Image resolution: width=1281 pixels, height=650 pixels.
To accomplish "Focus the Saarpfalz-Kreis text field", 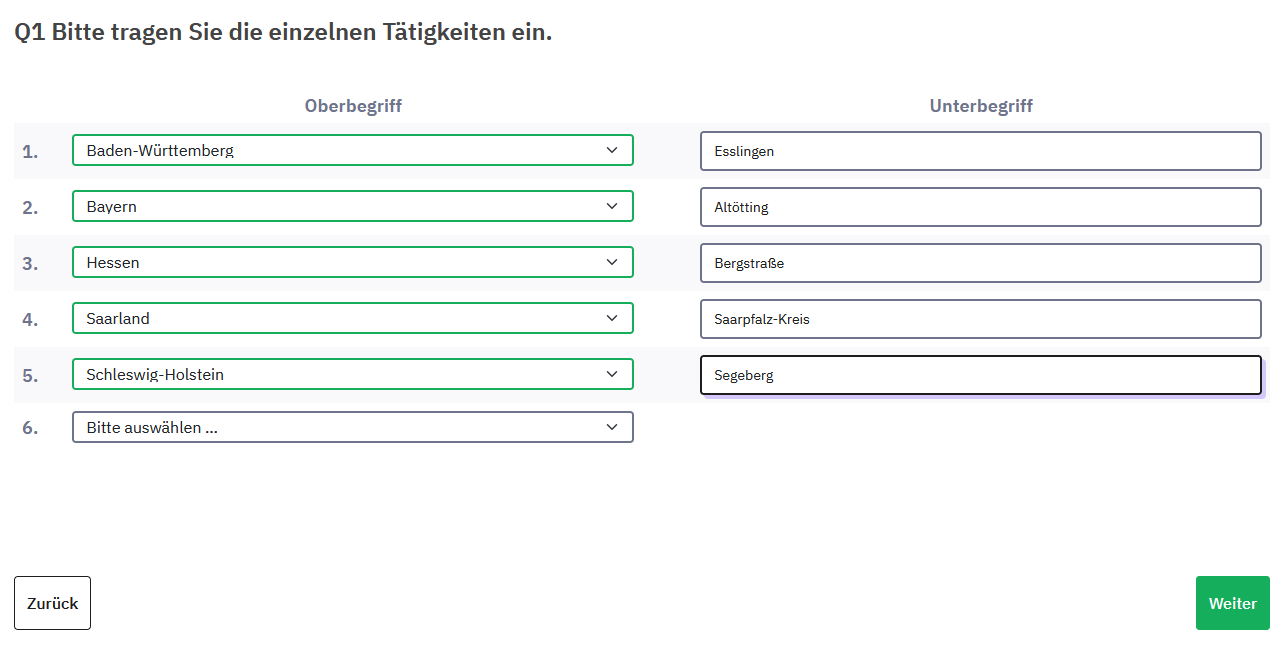I will pos(981,319).
